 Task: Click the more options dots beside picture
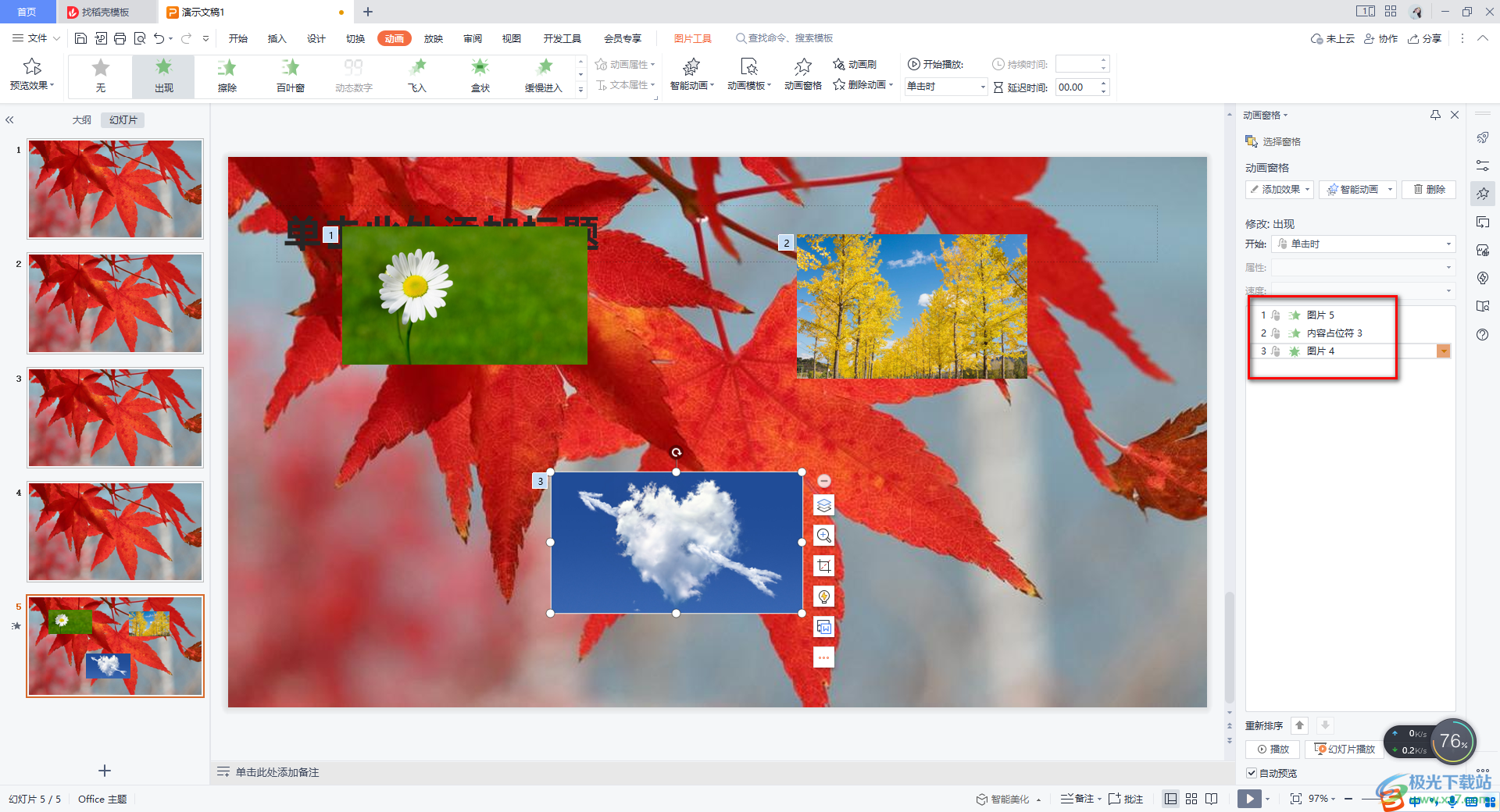coord(823,657)
